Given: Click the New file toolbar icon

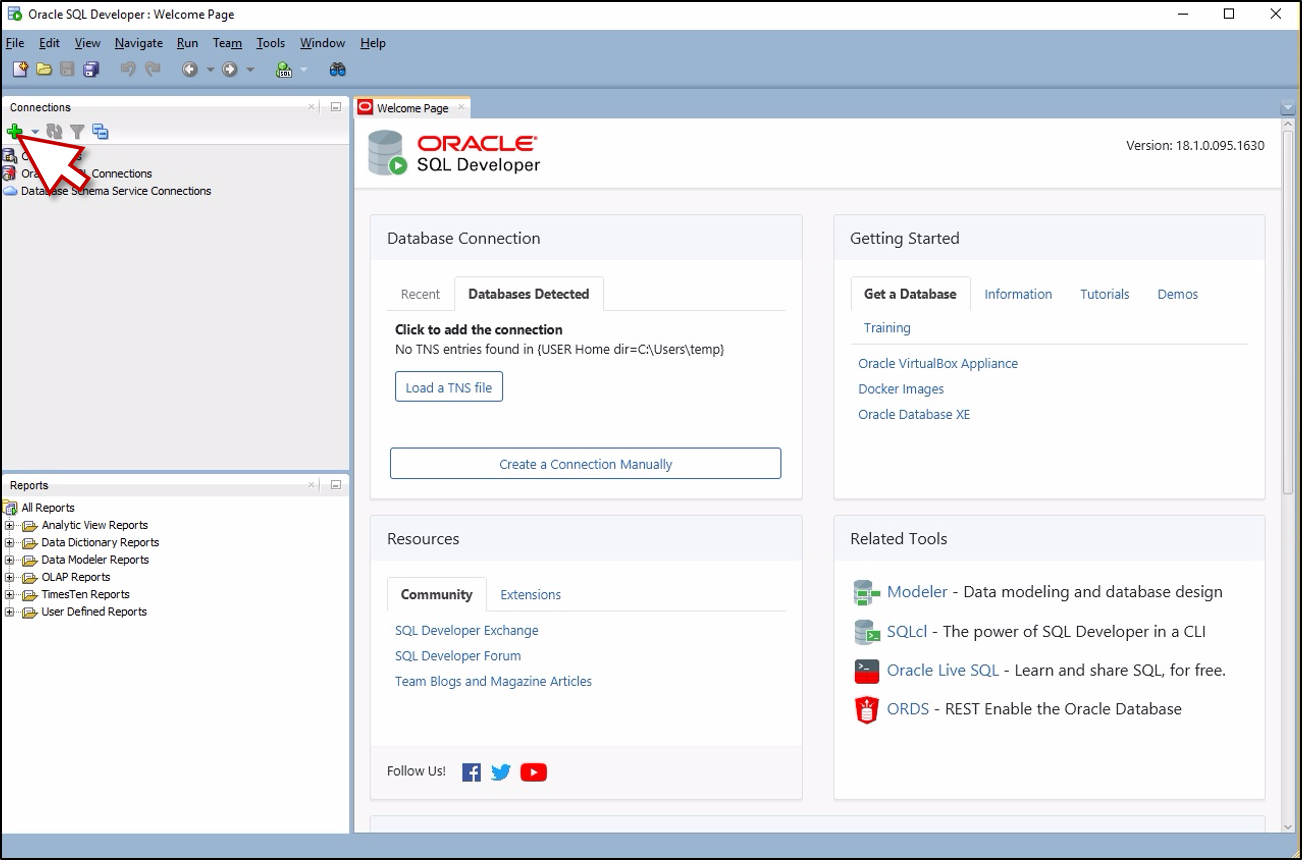Looking at the screenshot, I should coord(20,69).
